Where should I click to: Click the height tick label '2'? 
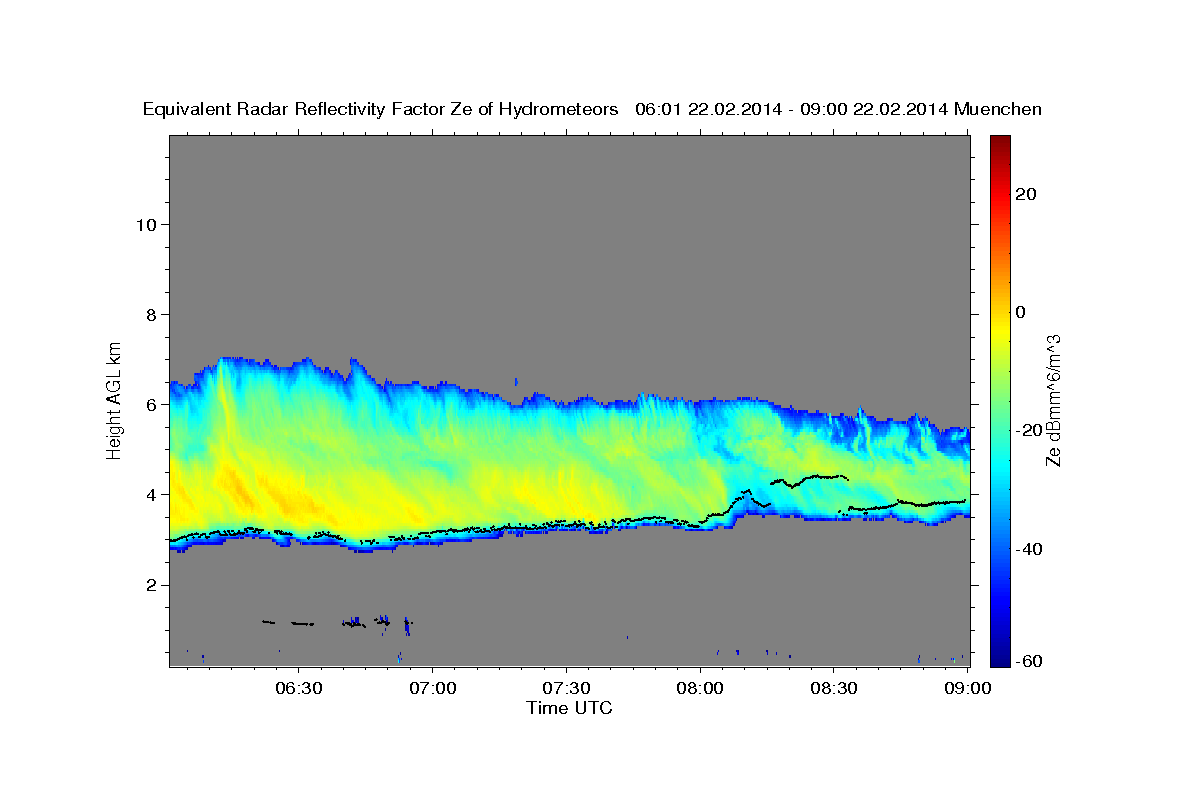[x=152, y=584]
